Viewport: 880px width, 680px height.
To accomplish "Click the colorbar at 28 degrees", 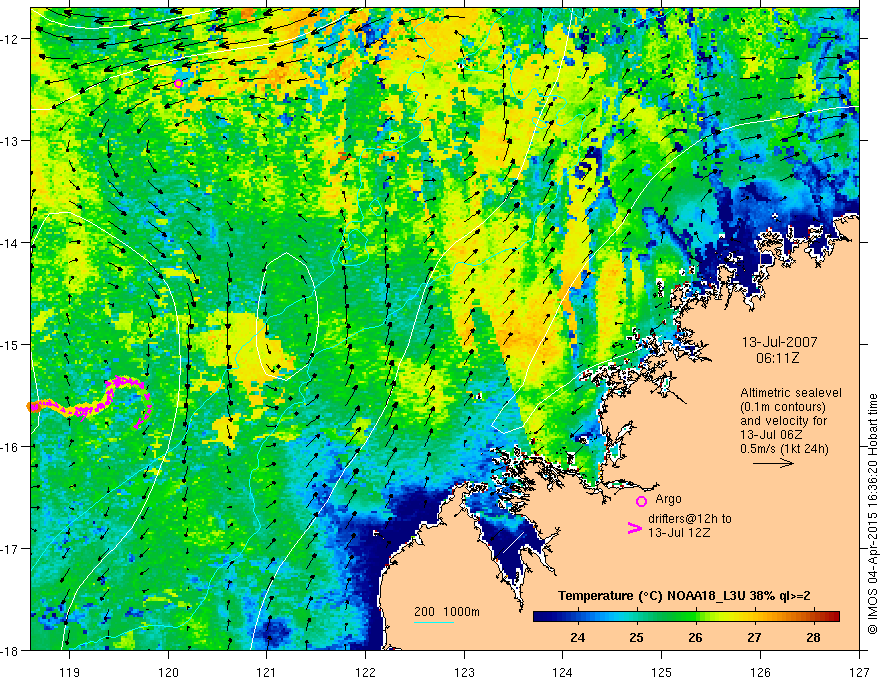I will pyautogui.click(x=813, y=617).
